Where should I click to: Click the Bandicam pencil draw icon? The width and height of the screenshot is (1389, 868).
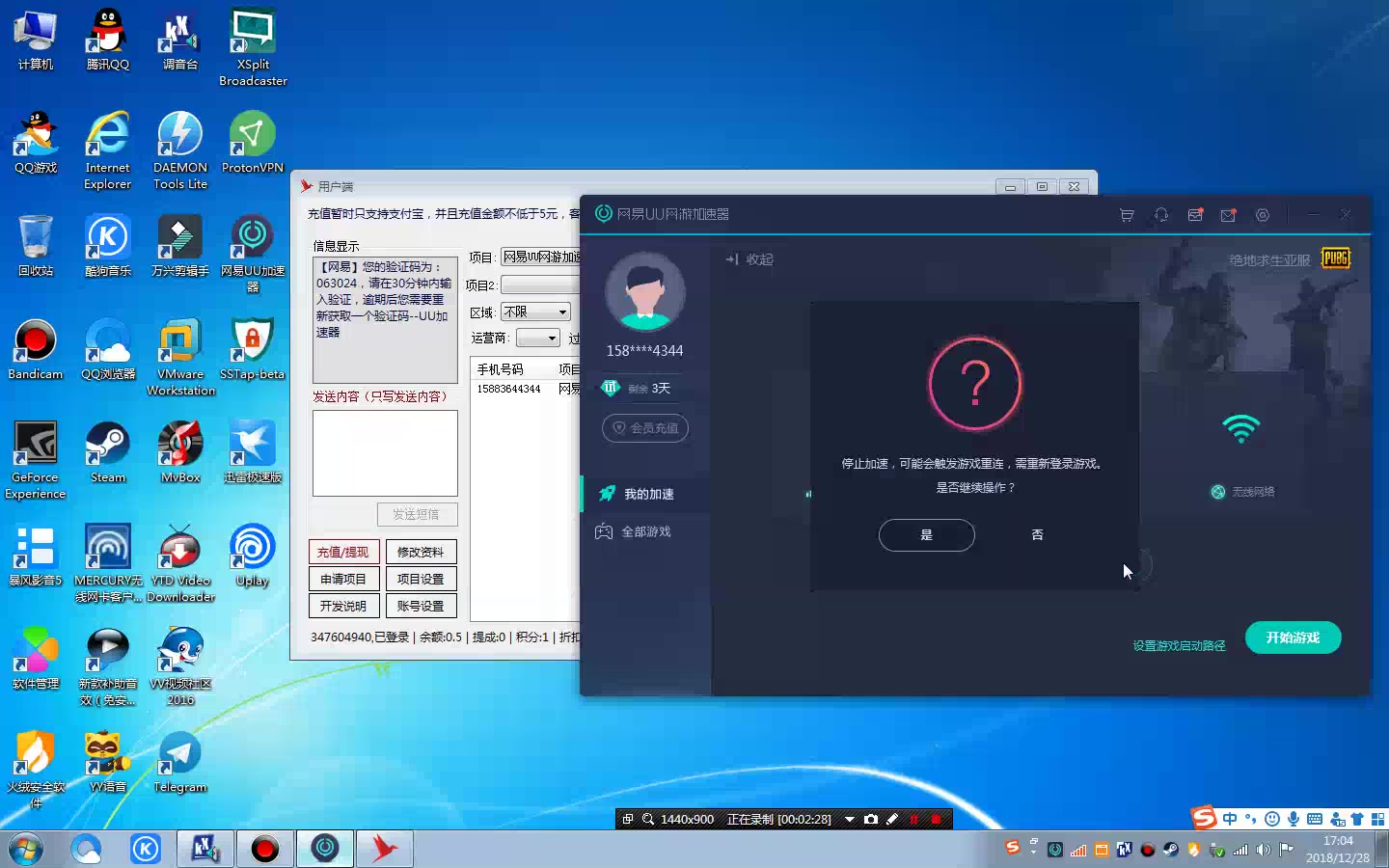pos(892,819)
